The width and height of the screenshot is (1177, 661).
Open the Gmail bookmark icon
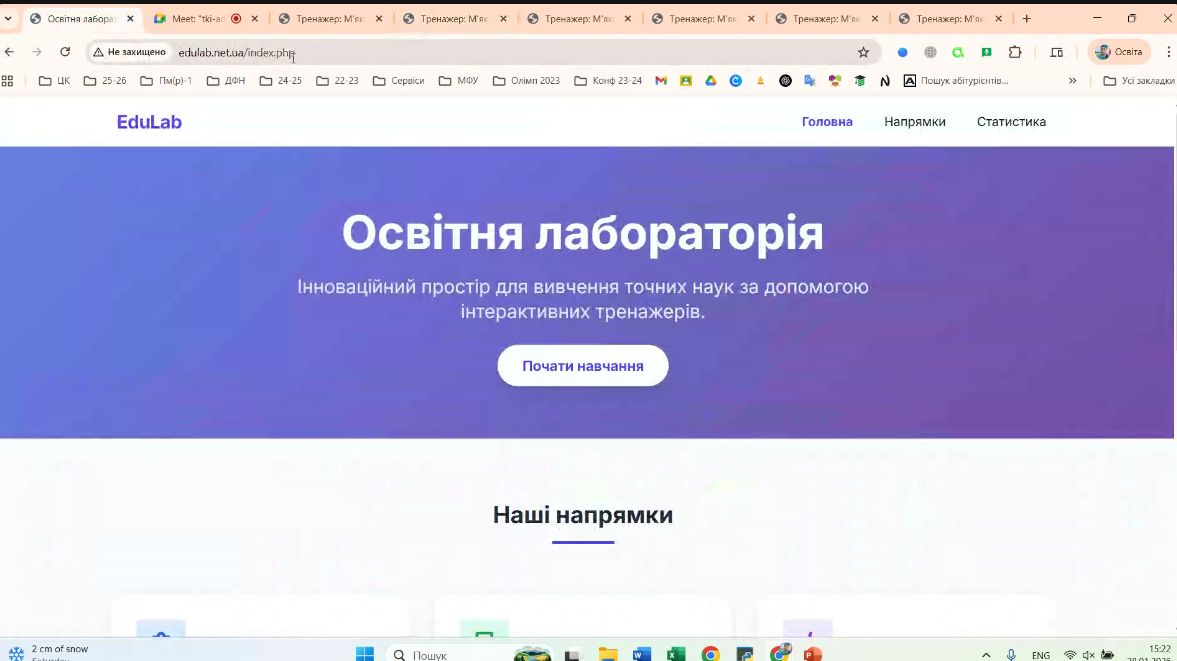pyautogui.click(x=661, y=81)
